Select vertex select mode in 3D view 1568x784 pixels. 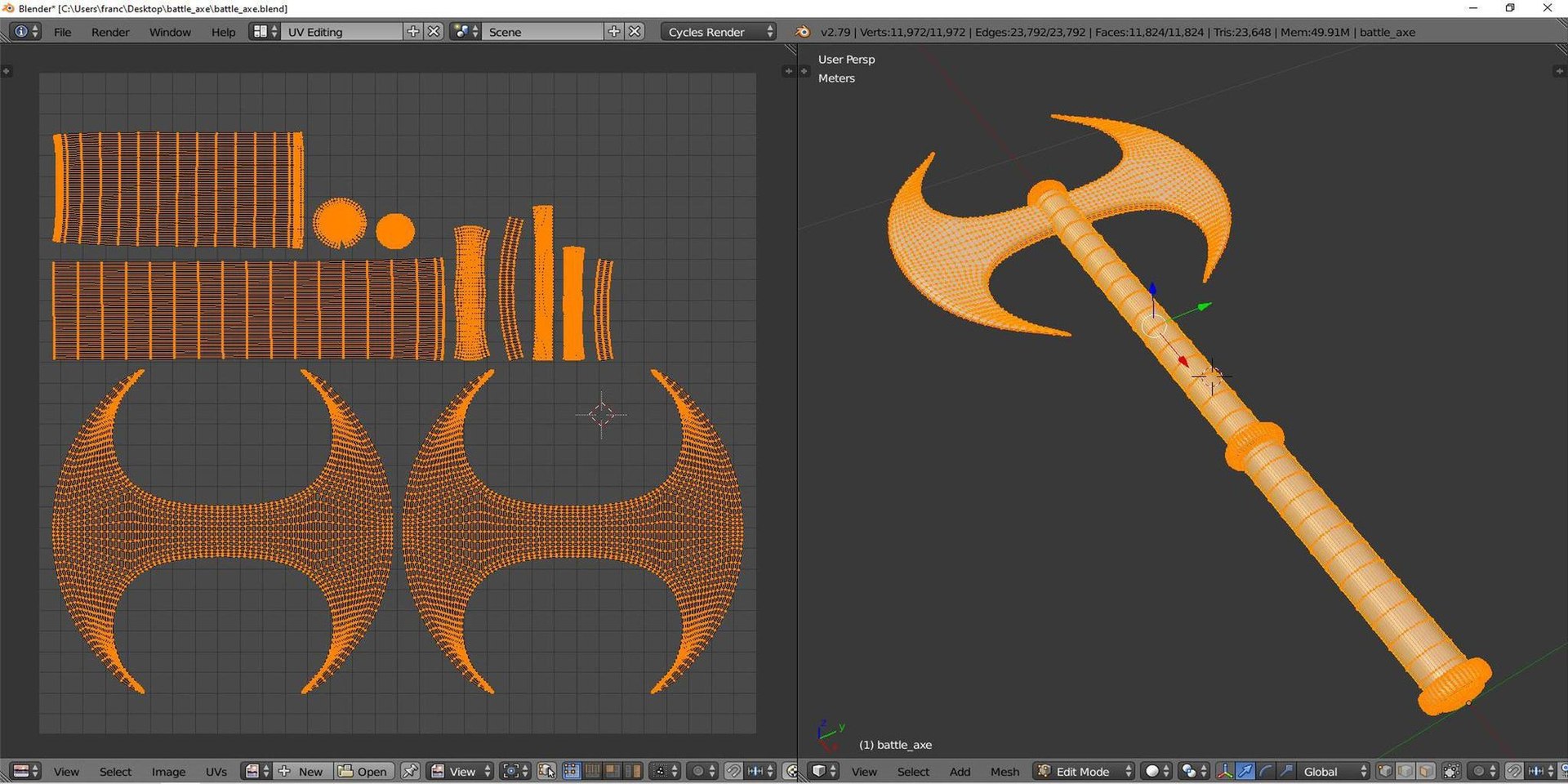click(x=1385, y=771)
